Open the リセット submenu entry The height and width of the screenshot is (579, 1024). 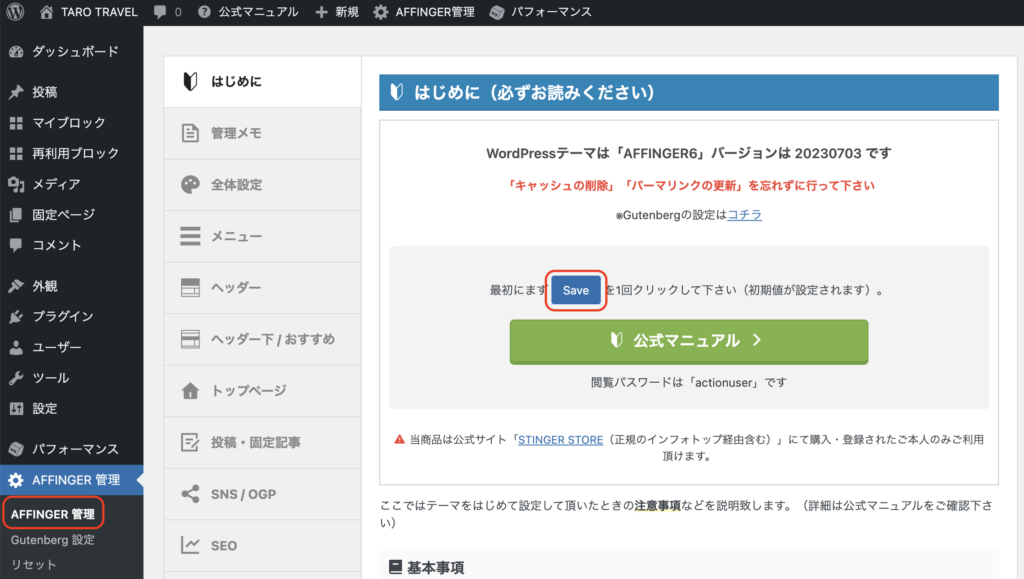click(x=34, y=565)
